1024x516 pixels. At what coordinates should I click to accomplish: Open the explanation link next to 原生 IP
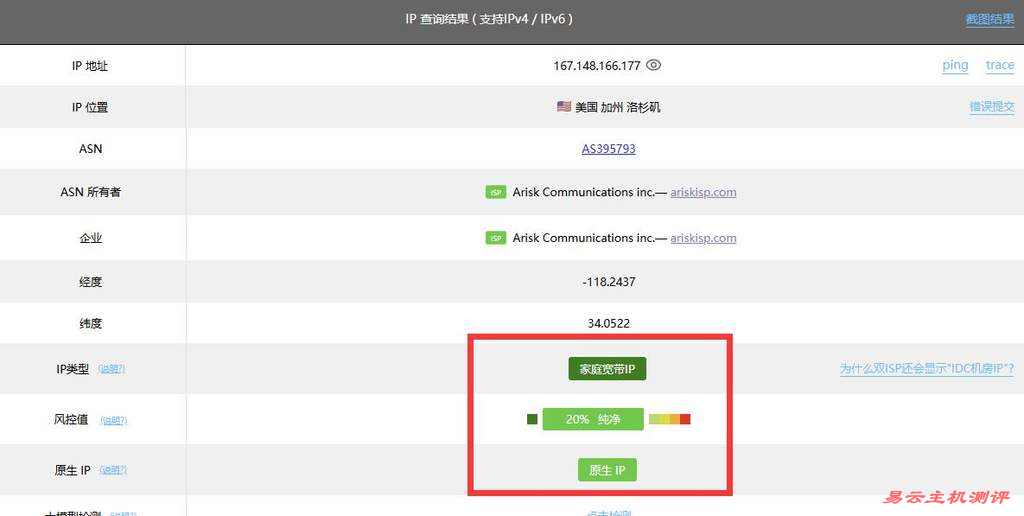tap(114, 470)
